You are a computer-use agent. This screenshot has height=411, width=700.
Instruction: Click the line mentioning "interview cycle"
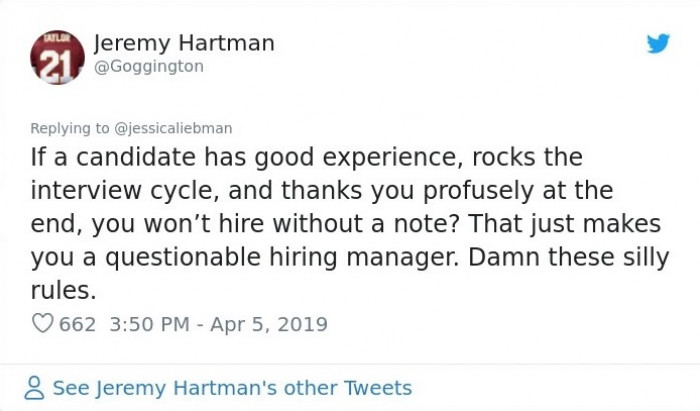[x=322, y=191]
